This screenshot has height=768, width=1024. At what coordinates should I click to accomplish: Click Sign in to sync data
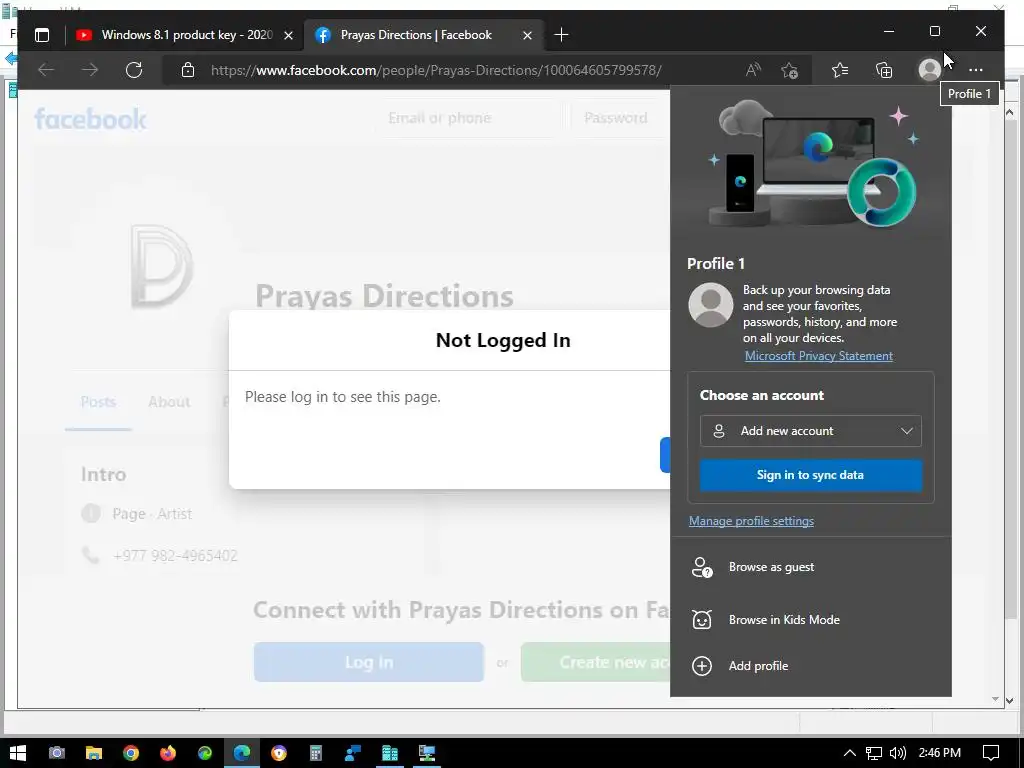pyautogui.click(x=810, y=475)
